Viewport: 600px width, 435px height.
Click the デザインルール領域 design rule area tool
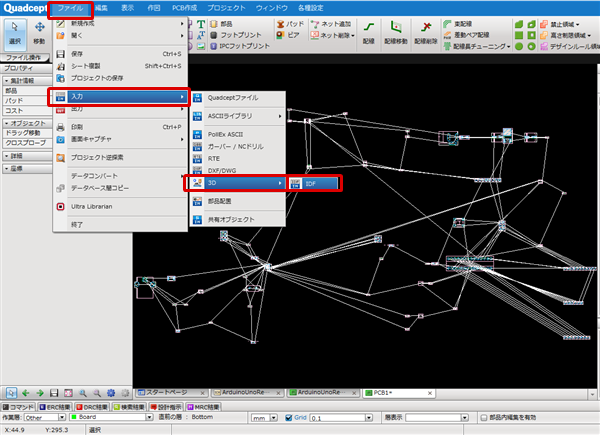[570, 46]
